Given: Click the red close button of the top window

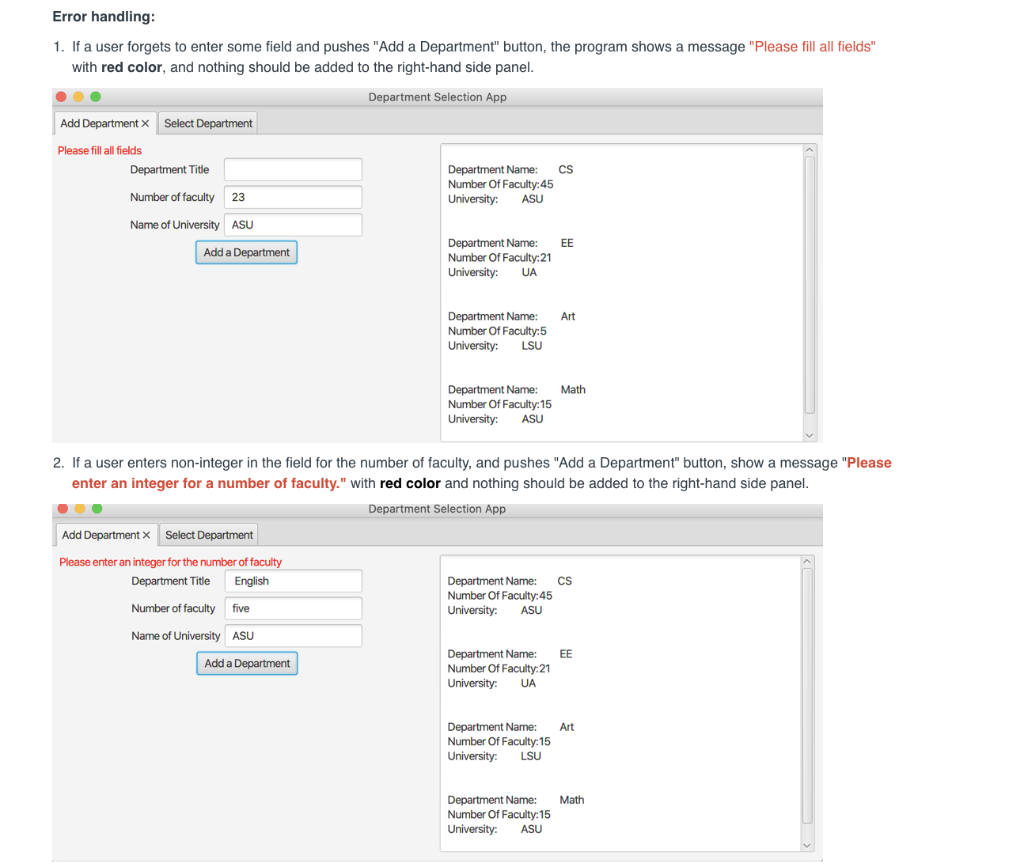Looking at the screenshot, I should (x=61, y=97).
